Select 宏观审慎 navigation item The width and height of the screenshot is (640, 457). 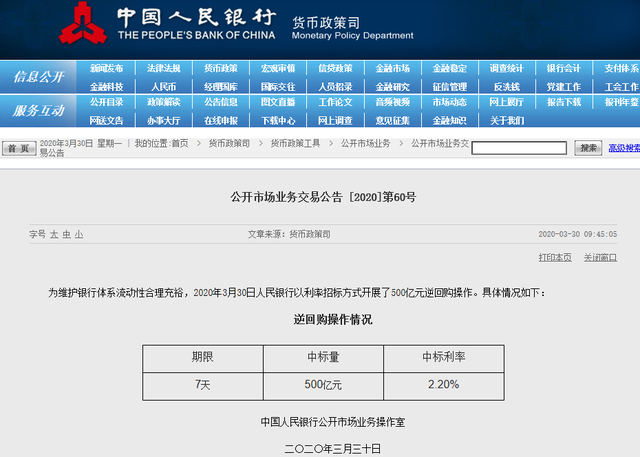278,68
